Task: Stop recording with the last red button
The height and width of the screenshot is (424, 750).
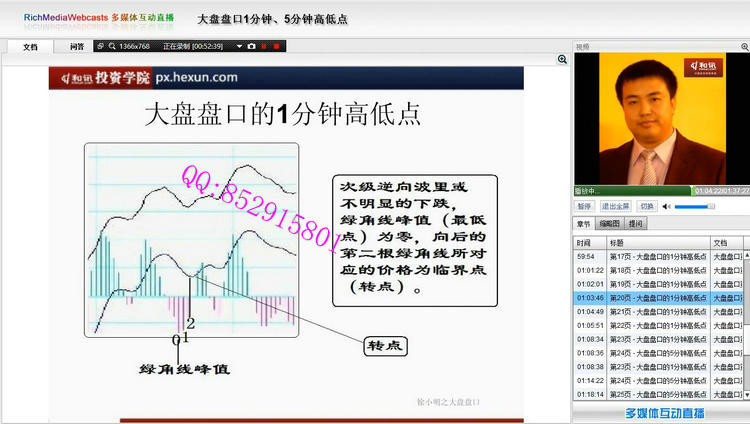Action: pos(277,46)
